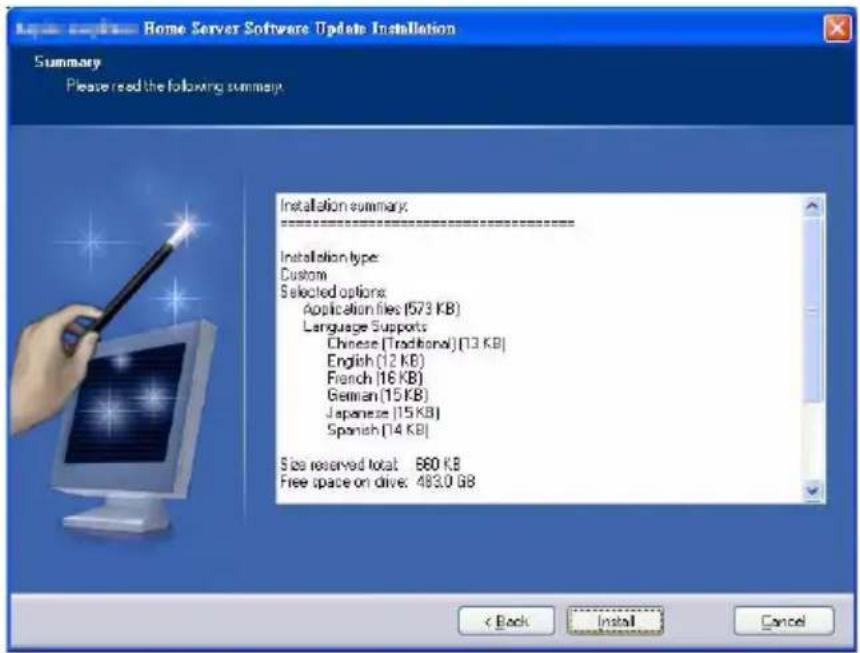Screen dimensions: 860x653
Task: Click the 'Installation type:' text
Action: click(x=329, y=257)
